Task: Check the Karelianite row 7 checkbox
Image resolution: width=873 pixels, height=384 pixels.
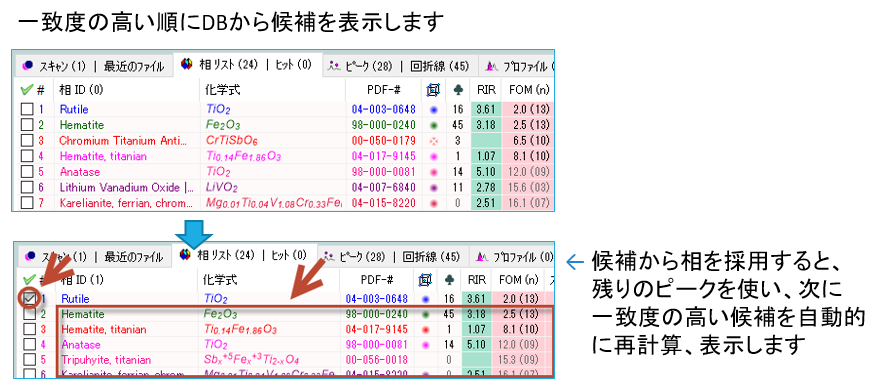Action: tap(27, 203)
